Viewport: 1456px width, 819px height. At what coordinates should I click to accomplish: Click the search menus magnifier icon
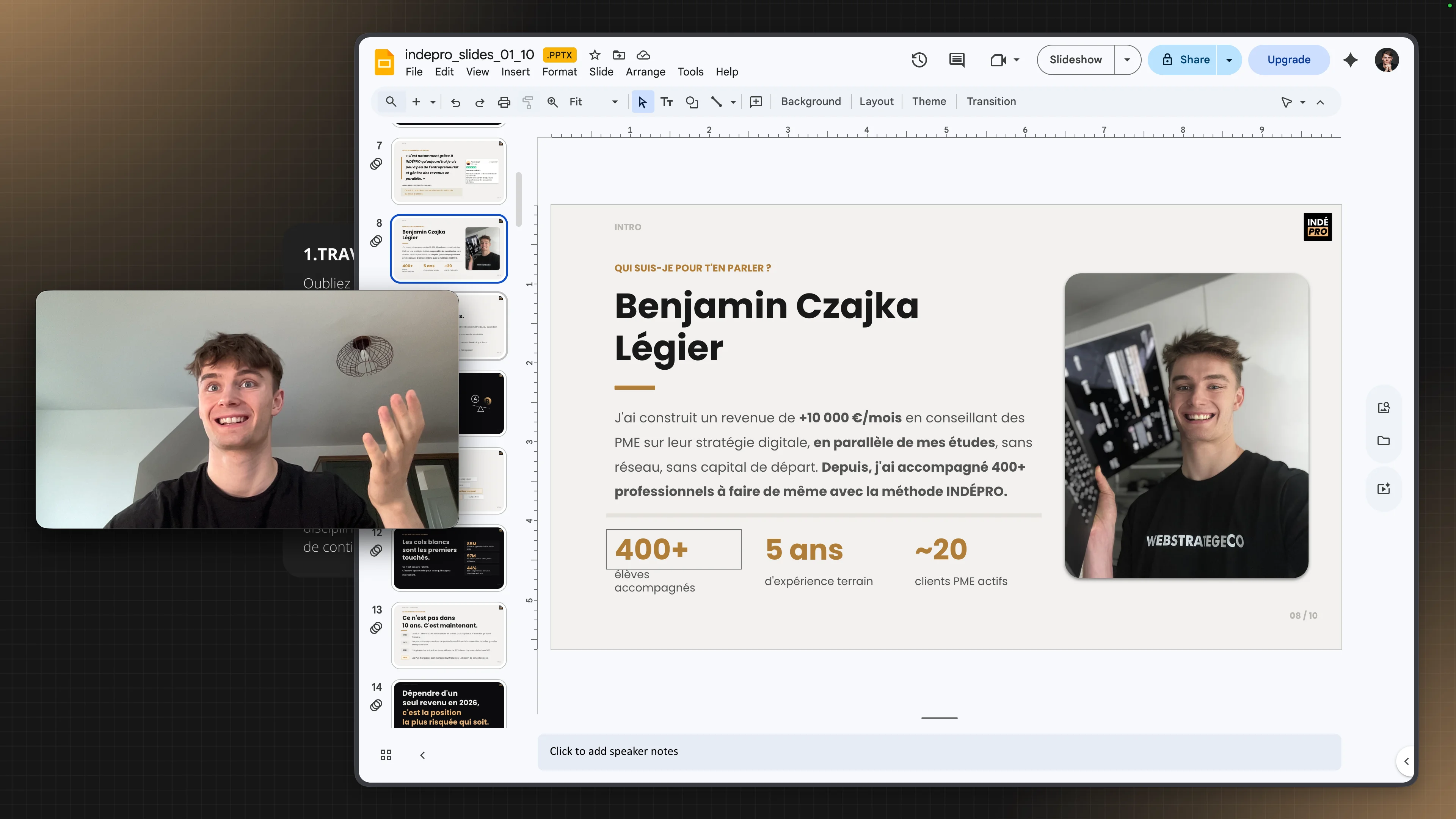coord(391,102)
